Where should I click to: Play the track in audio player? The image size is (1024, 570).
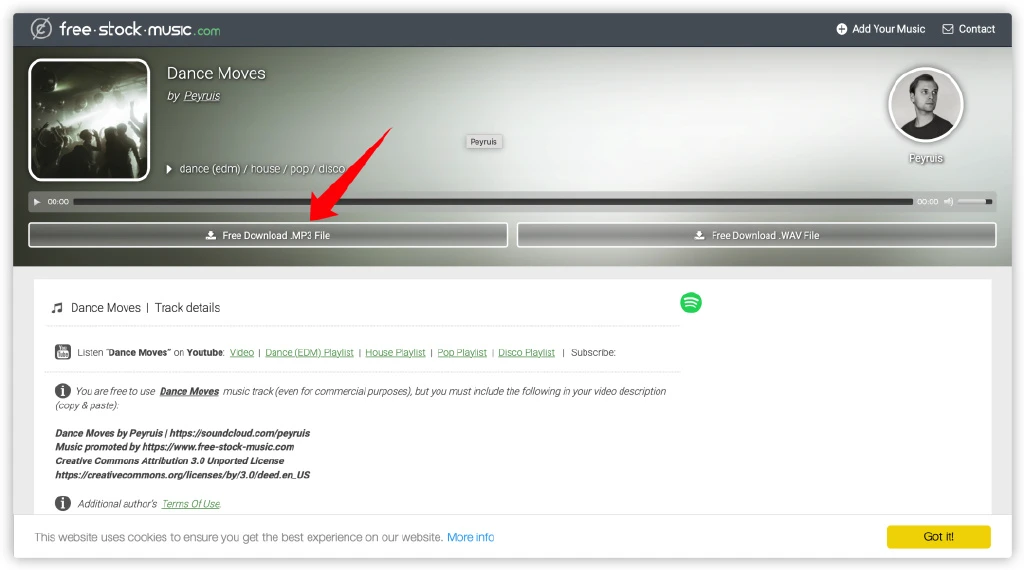coord(37,202)
